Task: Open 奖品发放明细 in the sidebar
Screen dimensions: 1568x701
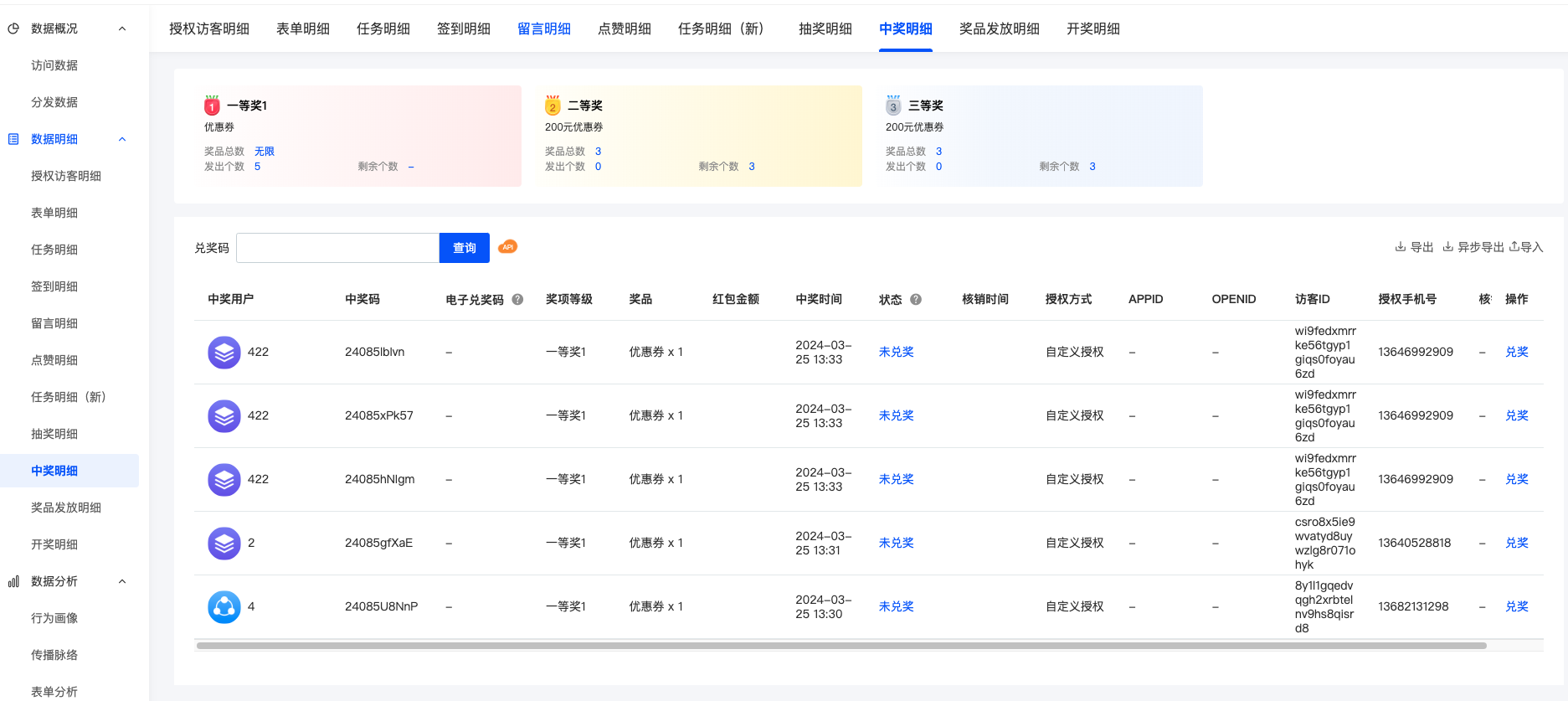Action: (x=66, y=508)
